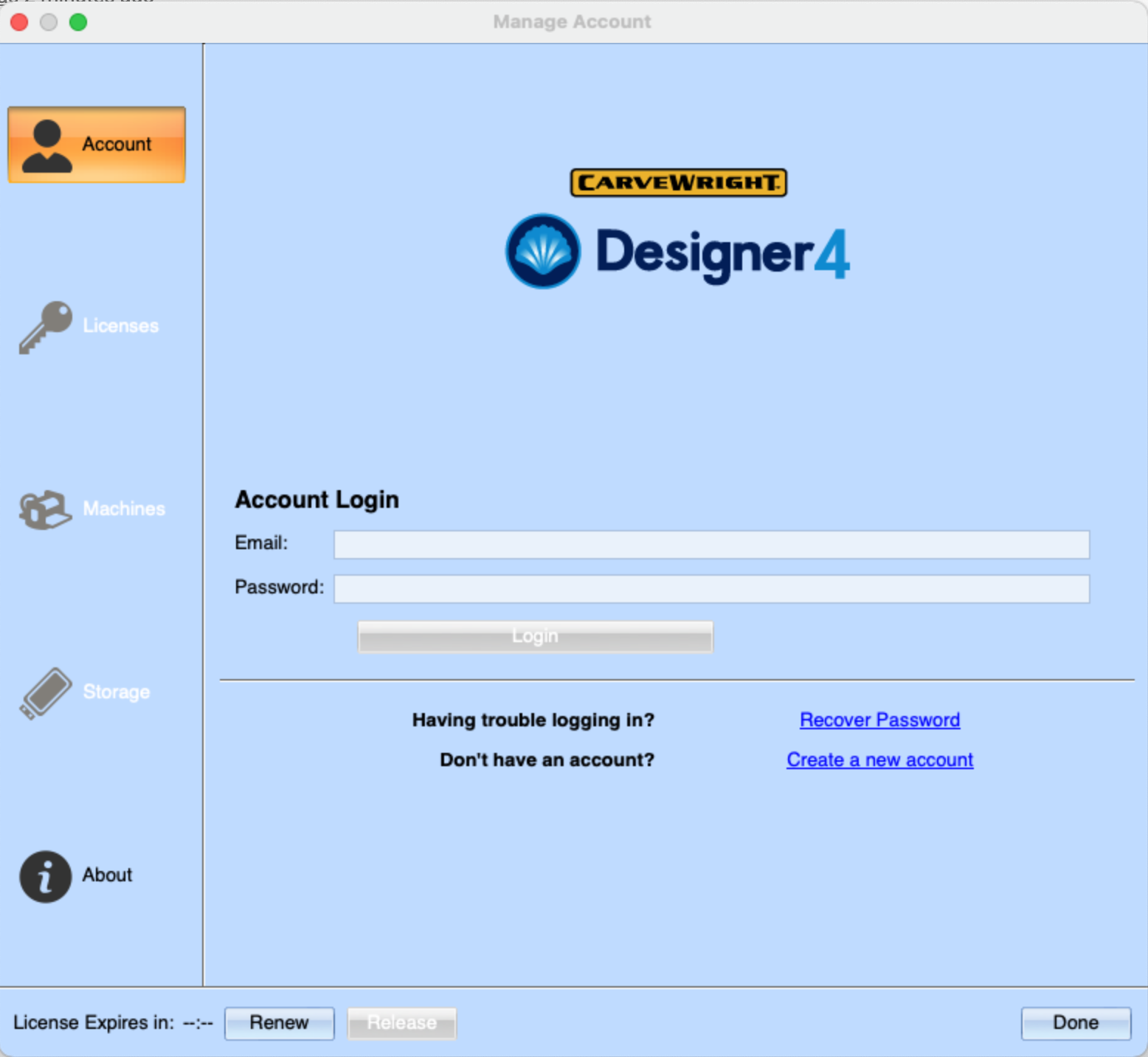The image size is (1148, 1057).
Task: Click the Machines carving machine icon
Action: [x=46, y=509]
